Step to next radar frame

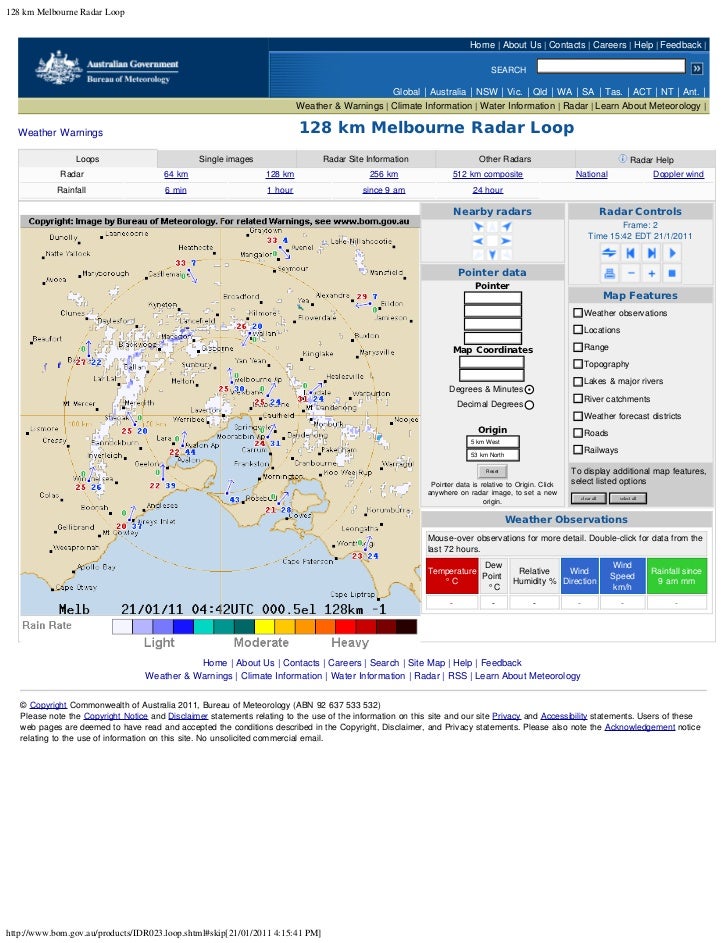651,253
